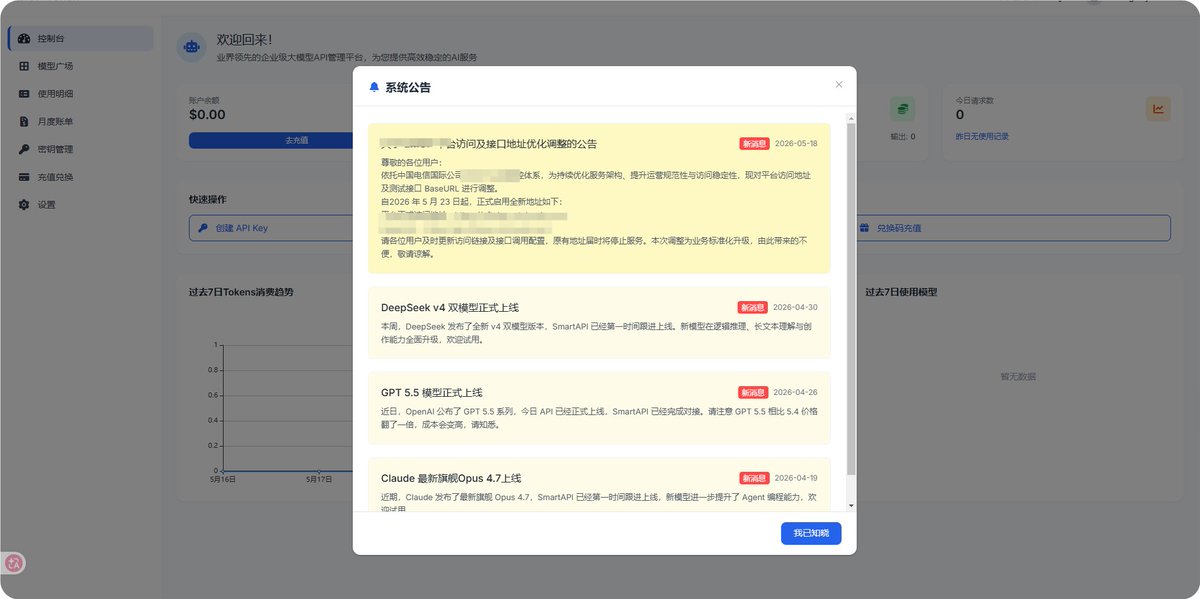This screenshot has width=1200, height=599.
Task: Click the 过去7日使用模型 panel title
Action: [x=901, y=292]
